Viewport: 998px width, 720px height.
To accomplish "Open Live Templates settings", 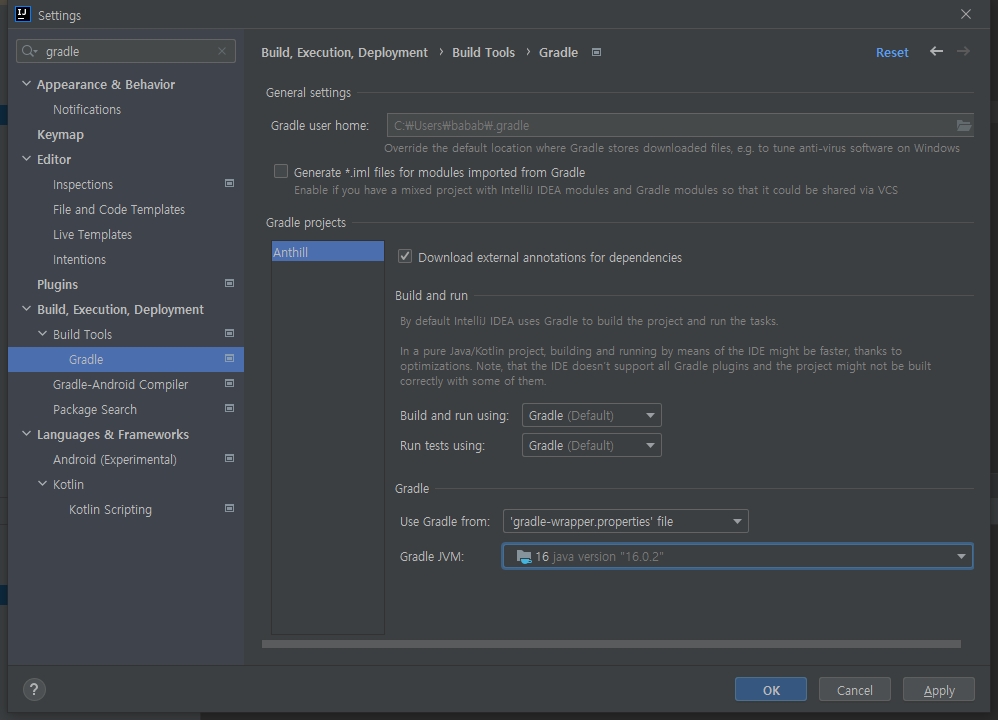I will (92, 234).
